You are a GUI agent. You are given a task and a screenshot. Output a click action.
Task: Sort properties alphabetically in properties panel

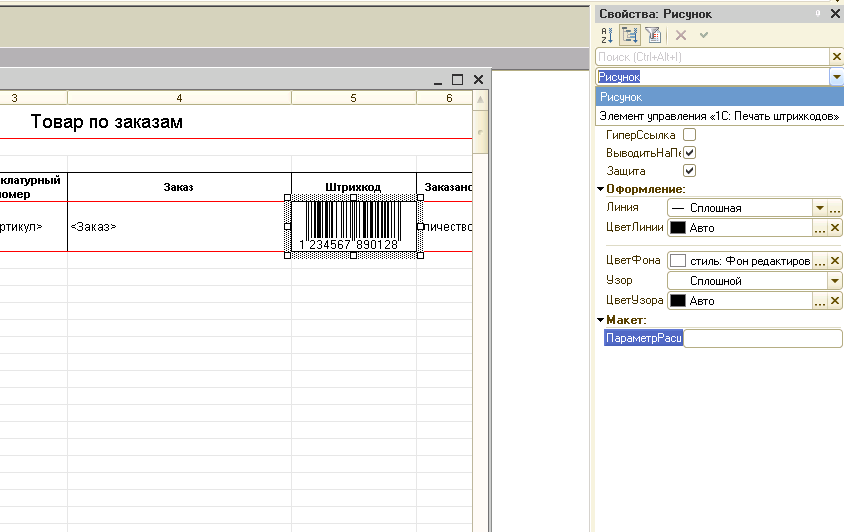[x=607, y=36]
